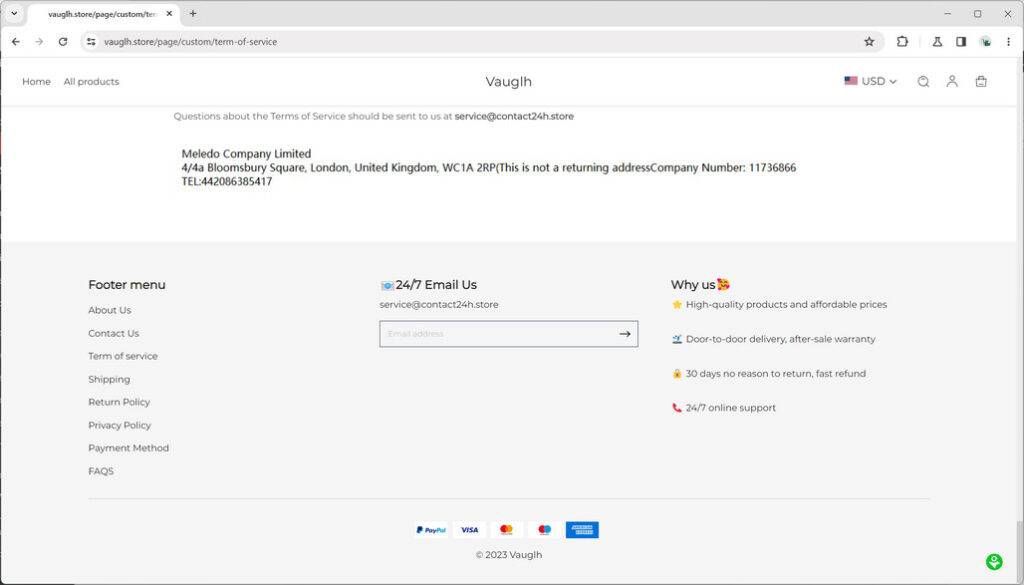Open the FAQS footer link
Viewport: 1024px width, 585px height.
101,470
